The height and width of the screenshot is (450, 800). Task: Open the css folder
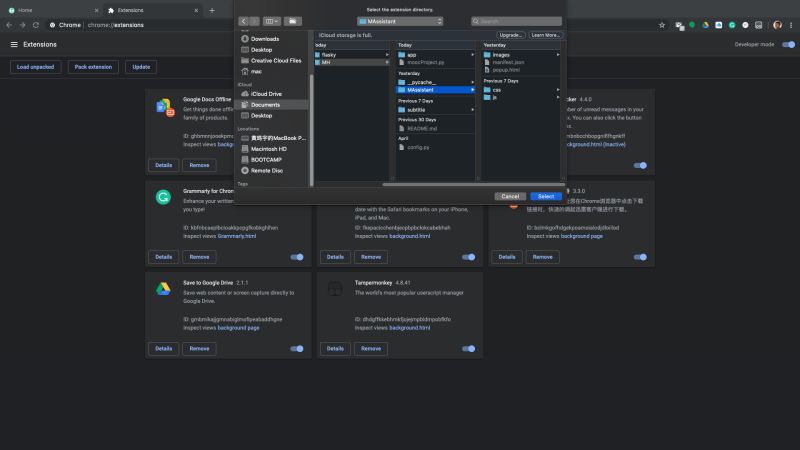pos(521,90)
